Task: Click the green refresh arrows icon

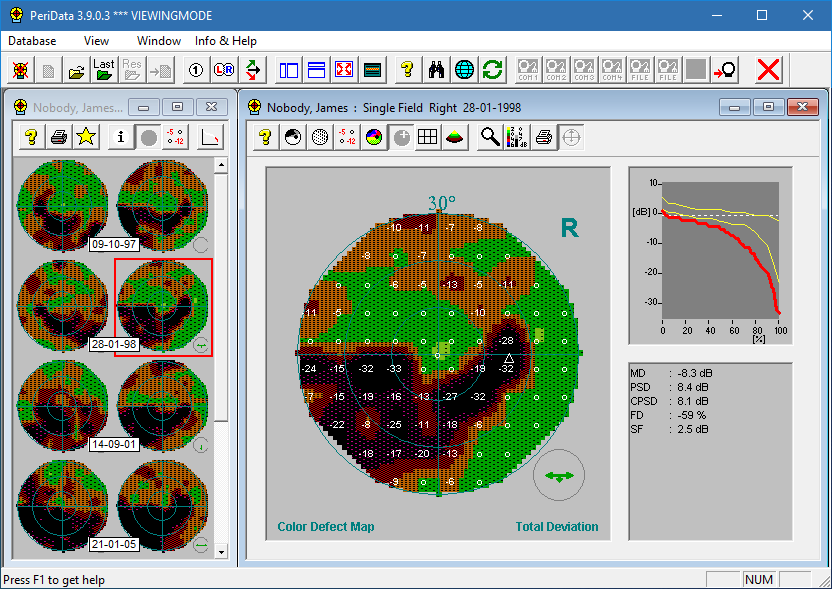Action: pyautogui.click(x=493, y=70)
